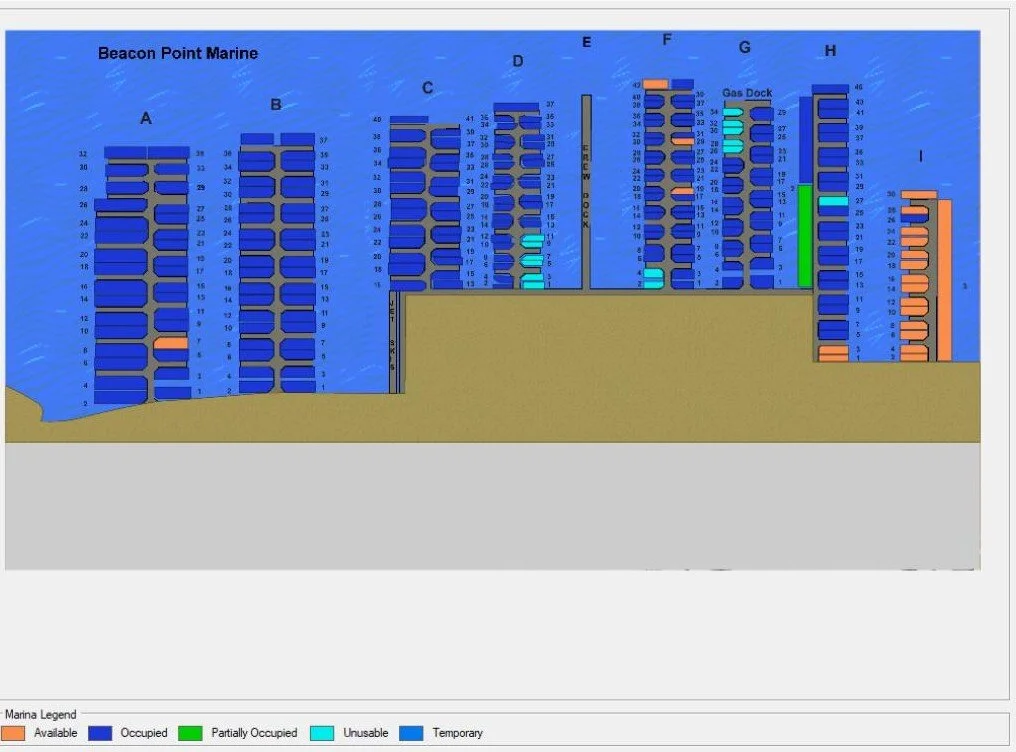Select the cyan unusable slip 7 on dock D
Screen dimensions: 1016x752
point(532,260)
